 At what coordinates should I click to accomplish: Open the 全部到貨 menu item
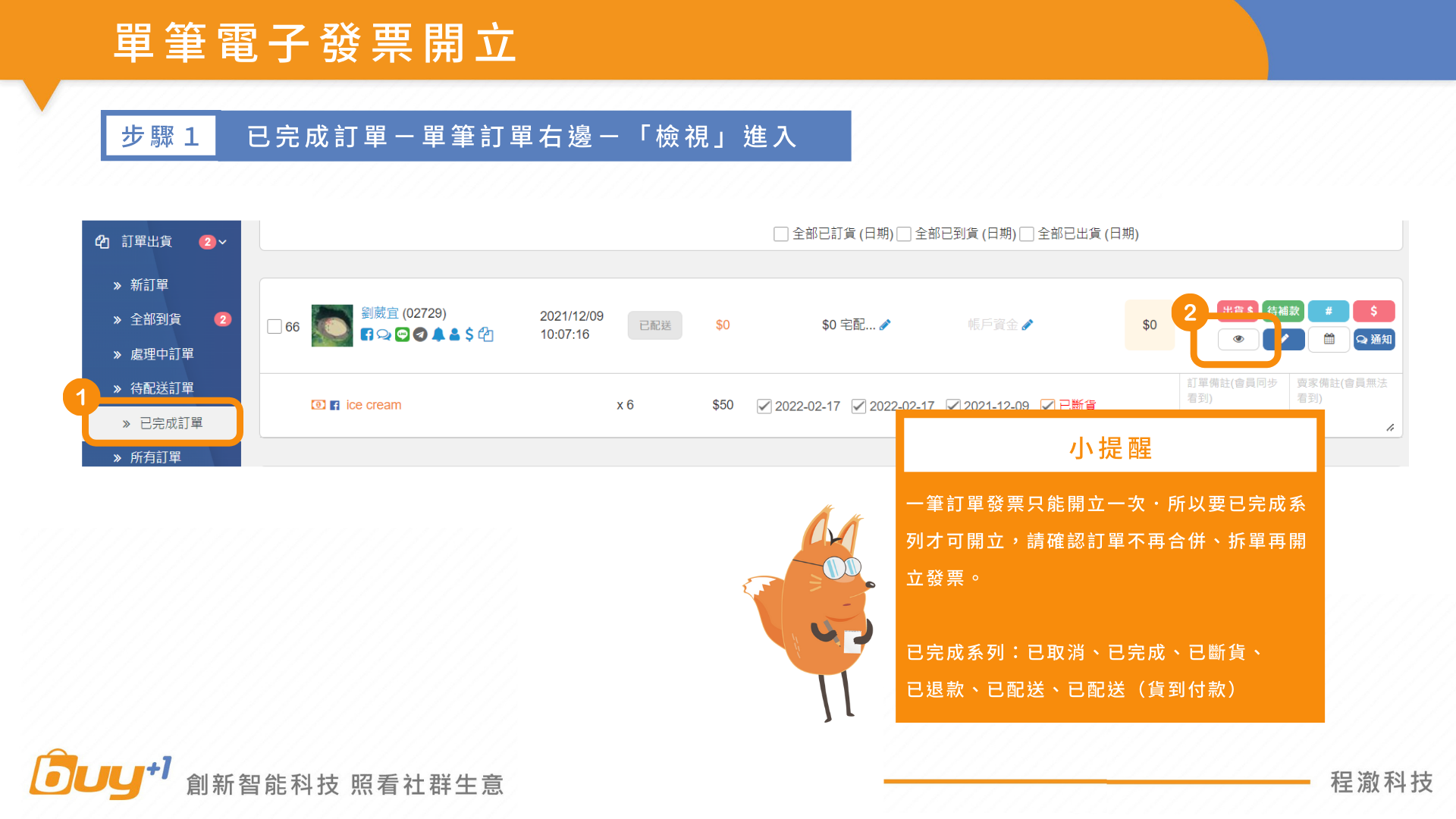[x=155, y=319]
